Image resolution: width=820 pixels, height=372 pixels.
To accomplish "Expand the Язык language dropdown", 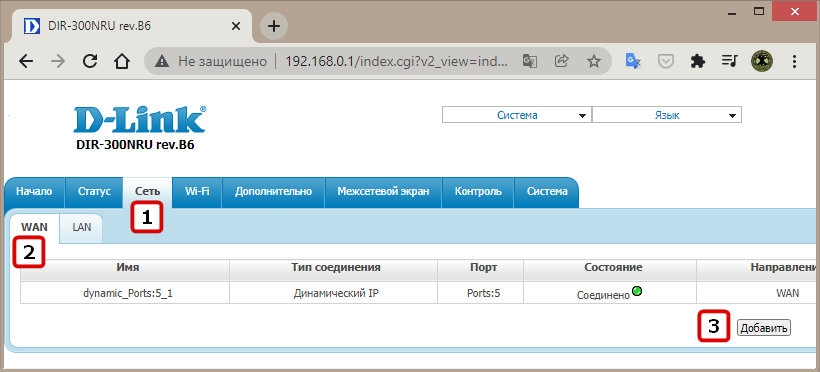I will click(x=667, y=116).
